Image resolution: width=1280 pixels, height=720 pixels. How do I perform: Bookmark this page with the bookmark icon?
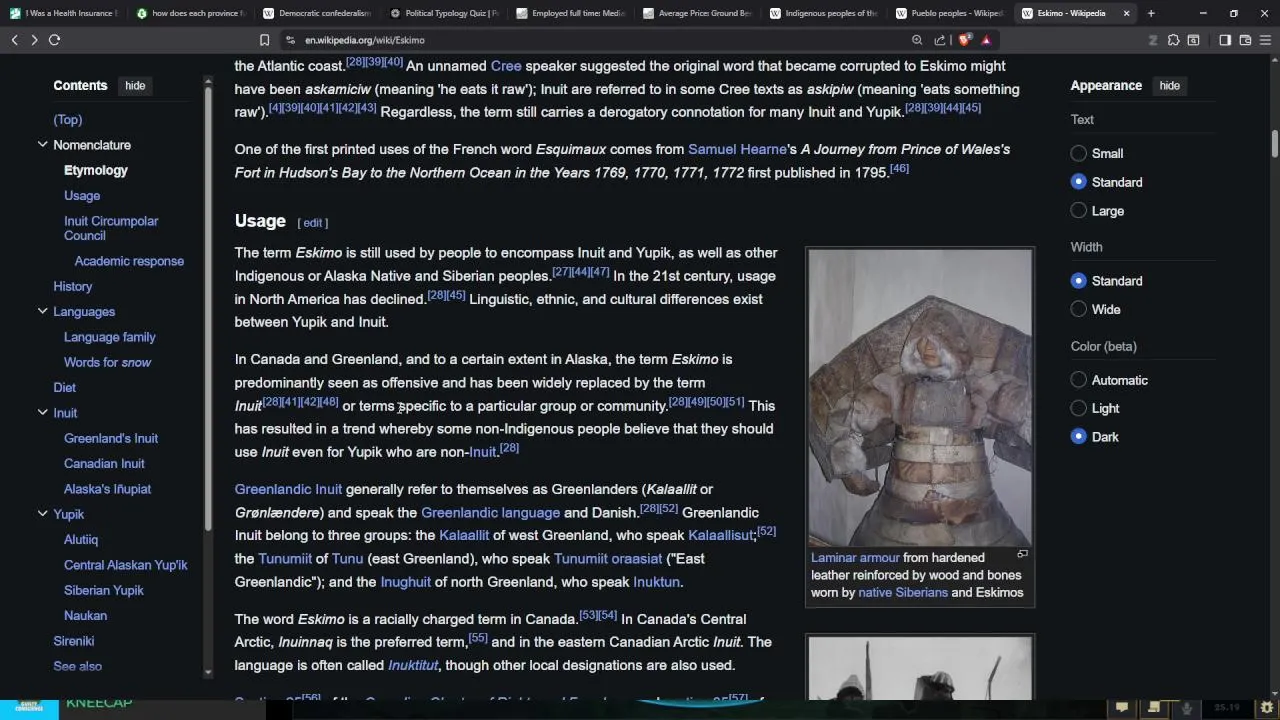tap(264, 40)
